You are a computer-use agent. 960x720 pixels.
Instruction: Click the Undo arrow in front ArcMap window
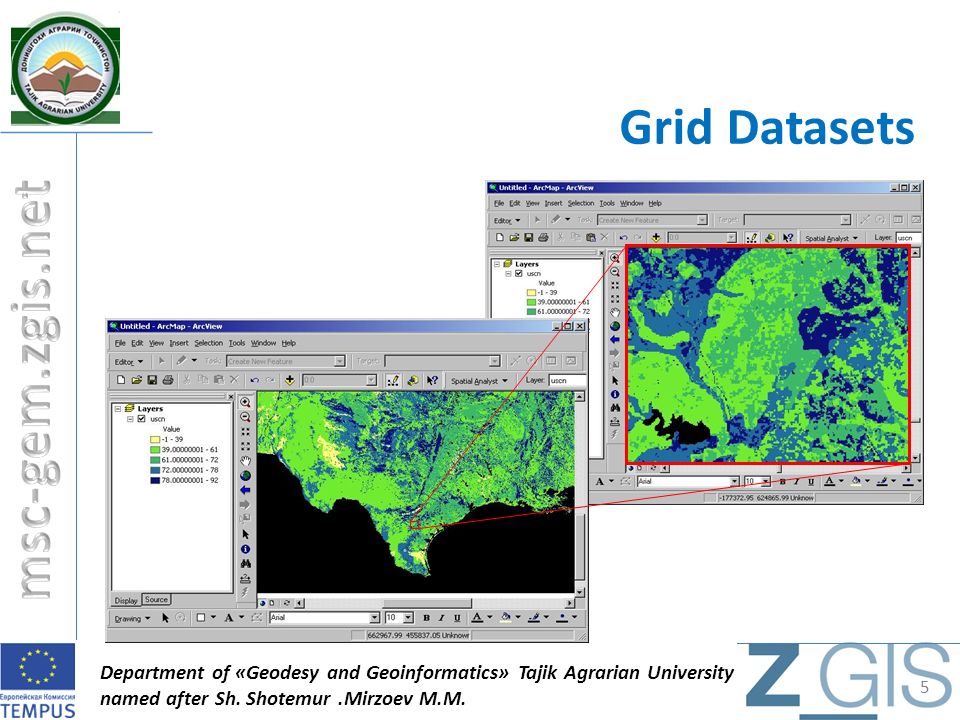point(255,380)
